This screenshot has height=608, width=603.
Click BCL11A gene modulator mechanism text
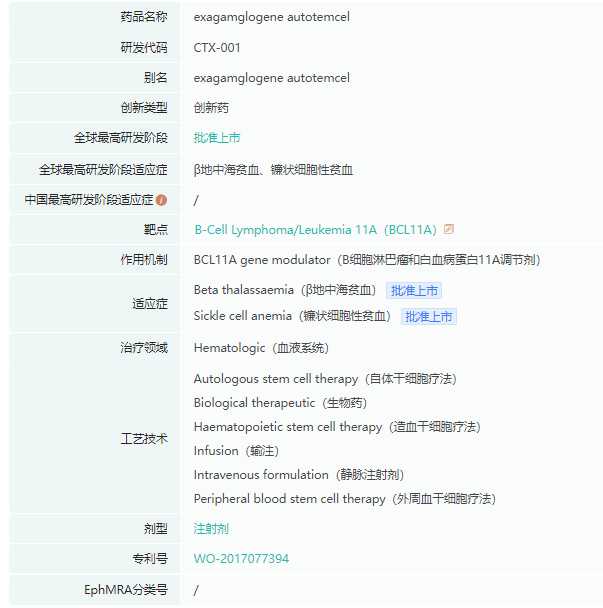[367, 260]
